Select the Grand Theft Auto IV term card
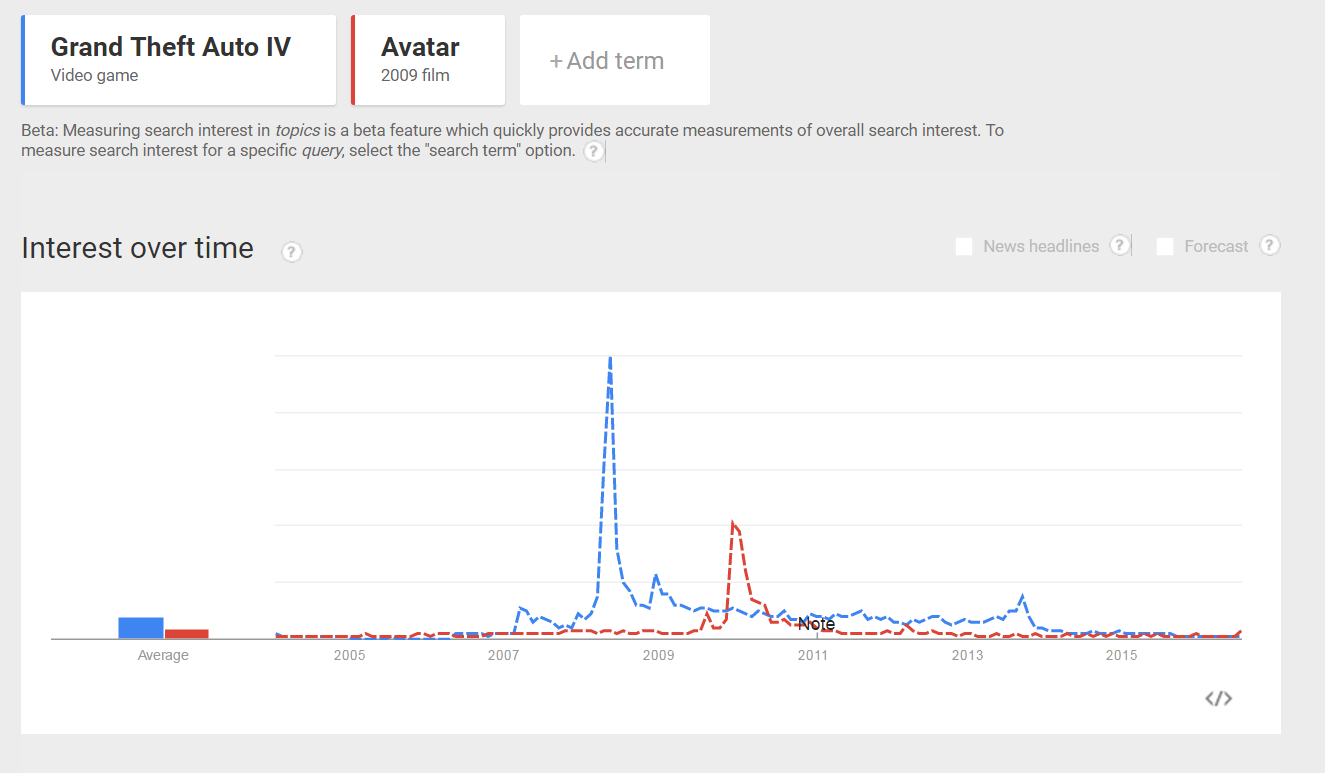This screenshot has width=1325, height=773. [x=178, y=60]
